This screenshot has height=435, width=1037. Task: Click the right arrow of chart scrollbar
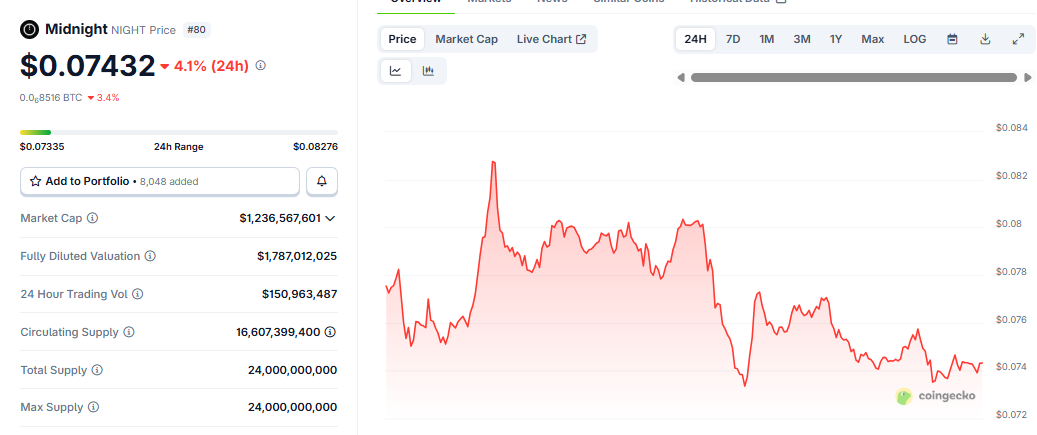(1027, 77)
